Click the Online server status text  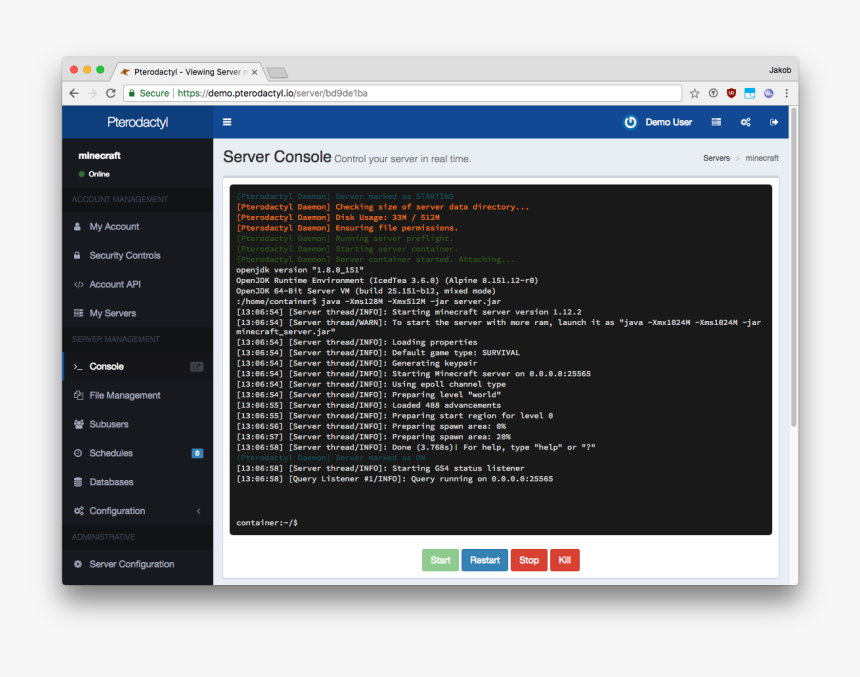(x=99, y=174)
